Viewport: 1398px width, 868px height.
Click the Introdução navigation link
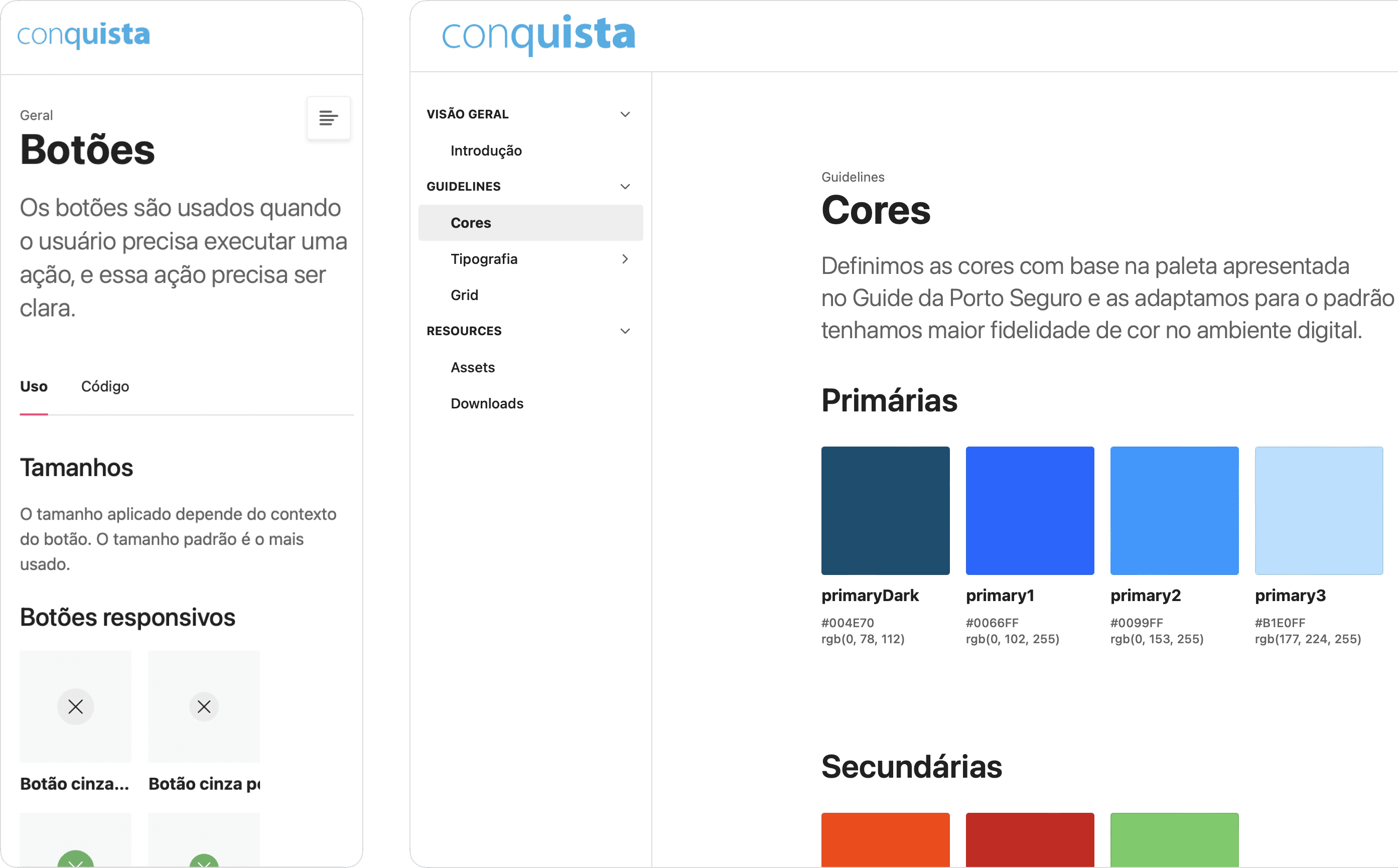tap(486, 150)
